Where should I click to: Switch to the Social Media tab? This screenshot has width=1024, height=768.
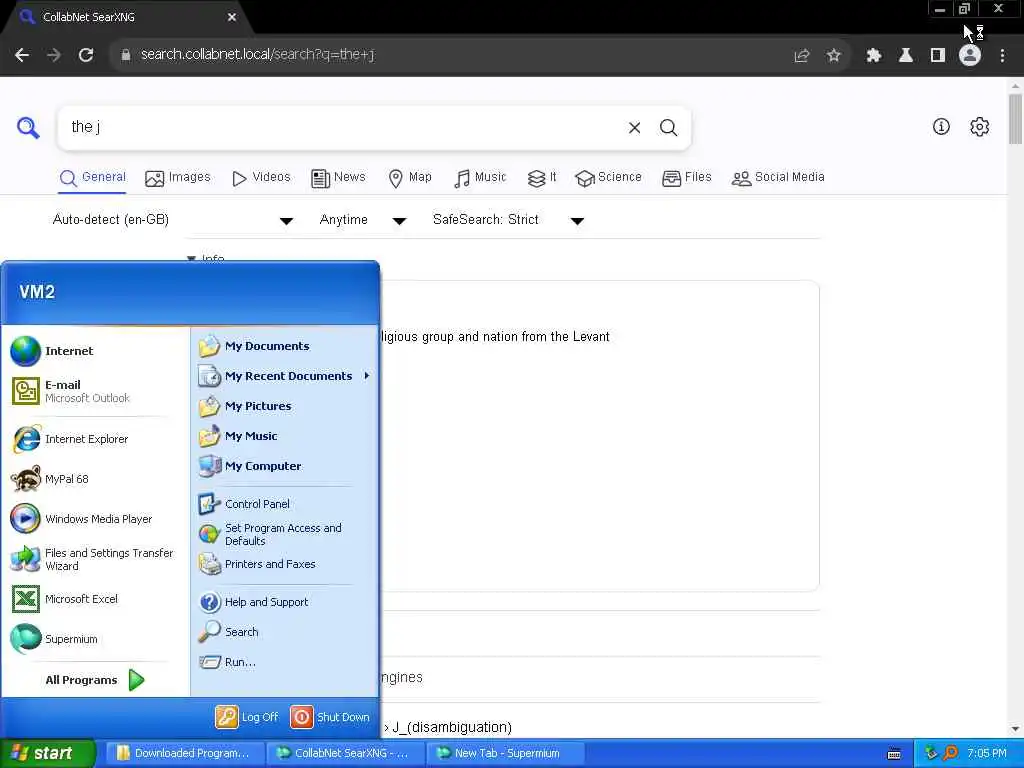[x=778, y=178]
